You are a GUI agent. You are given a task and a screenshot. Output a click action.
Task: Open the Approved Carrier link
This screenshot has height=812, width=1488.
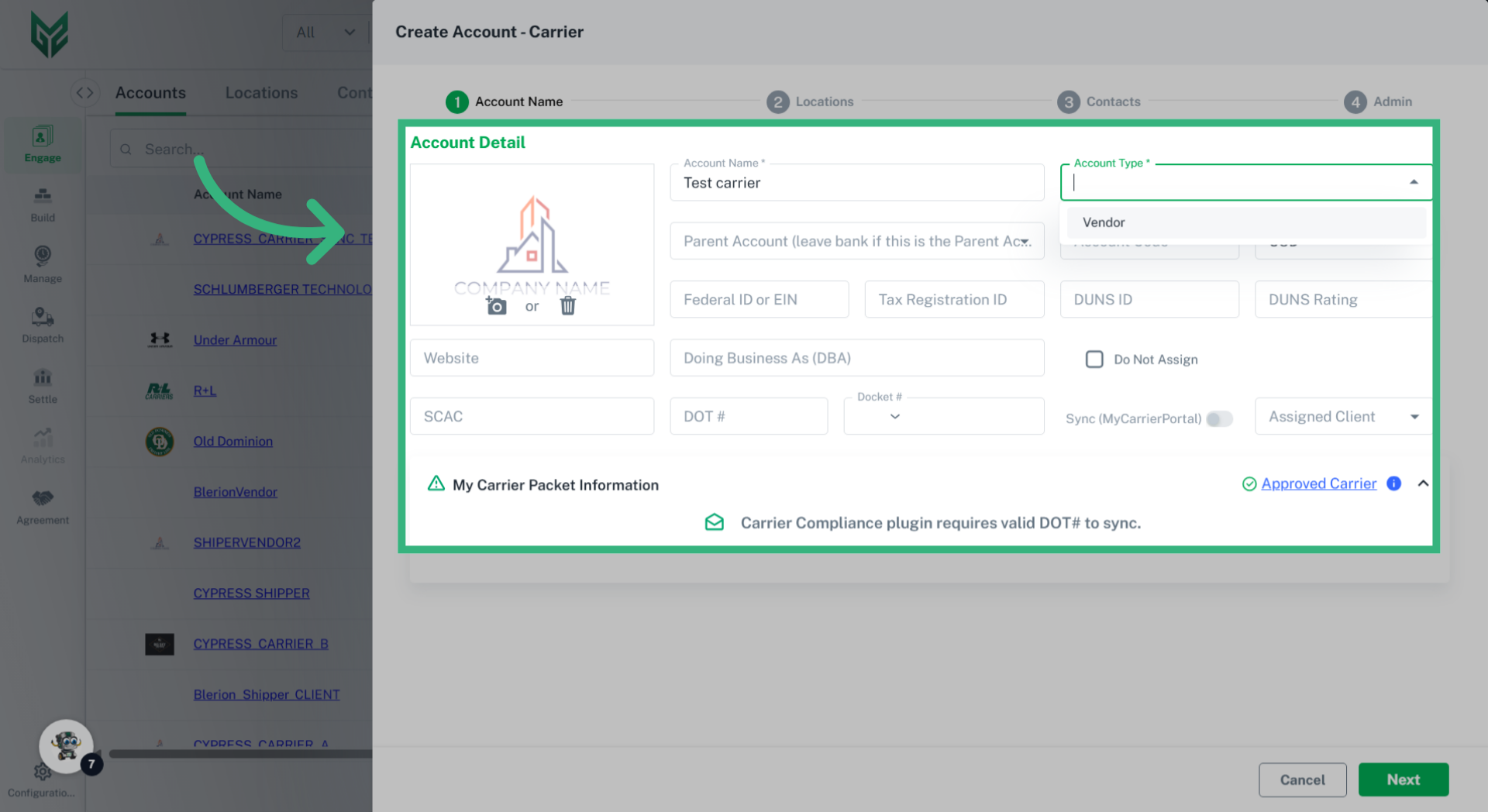(1318, 483)
